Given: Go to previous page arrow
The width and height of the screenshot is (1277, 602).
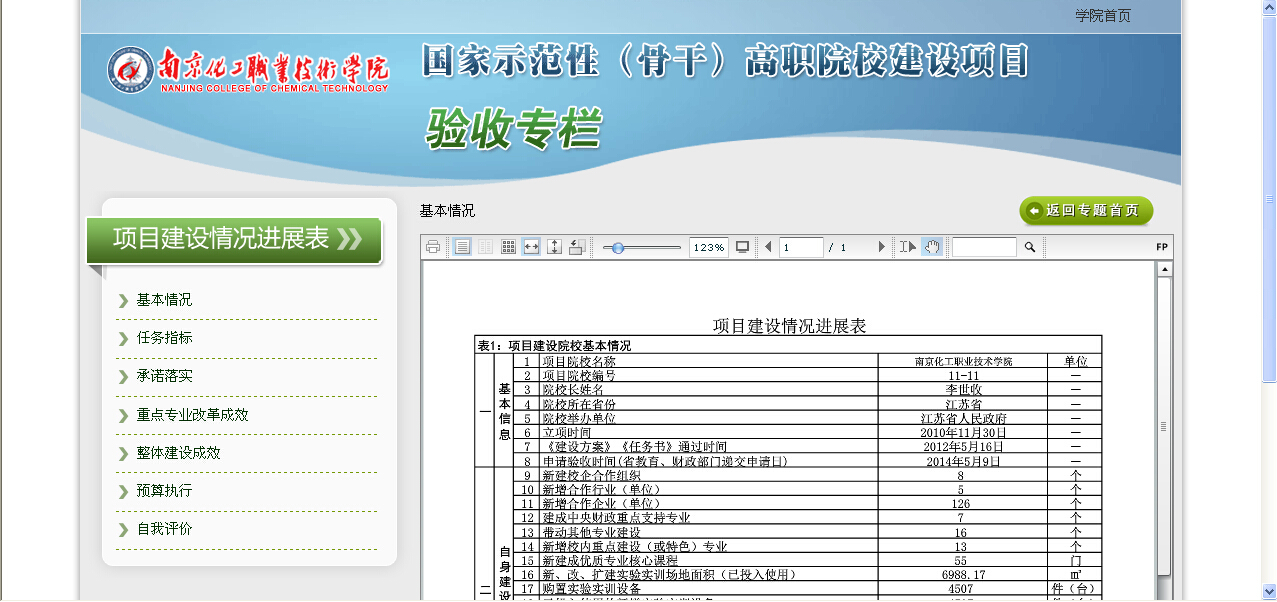Looking at the screenshot, I should pyautogui.click(x=768, y=247).
